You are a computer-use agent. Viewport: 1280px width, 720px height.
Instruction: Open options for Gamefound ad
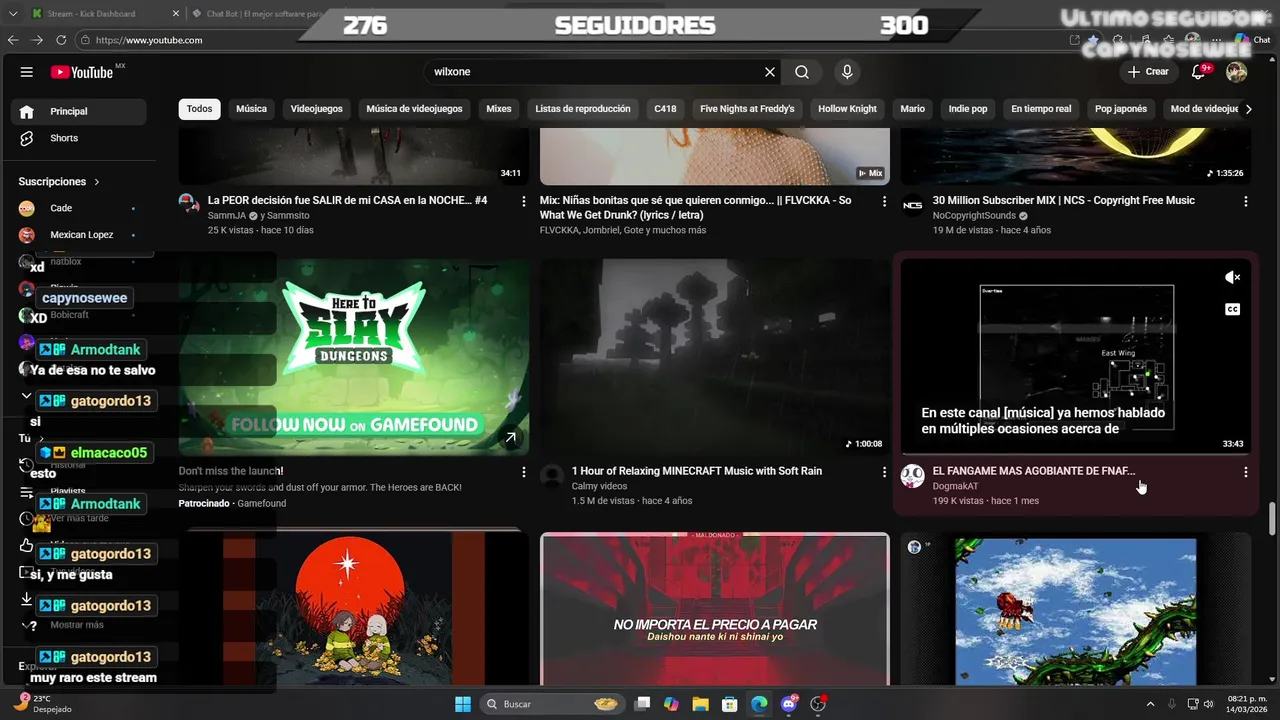tap(524, 471)
